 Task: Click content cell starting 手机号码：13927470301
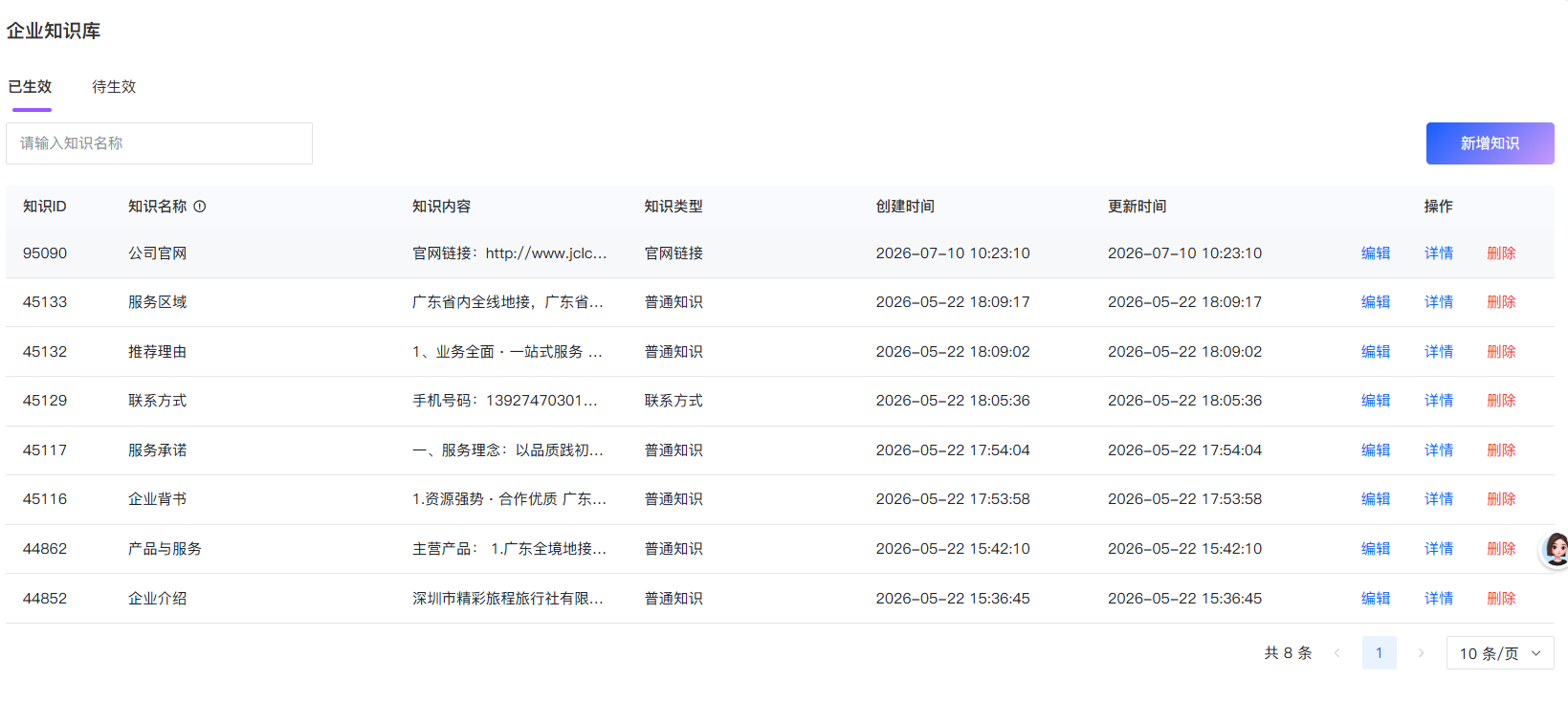coord(505,401)
